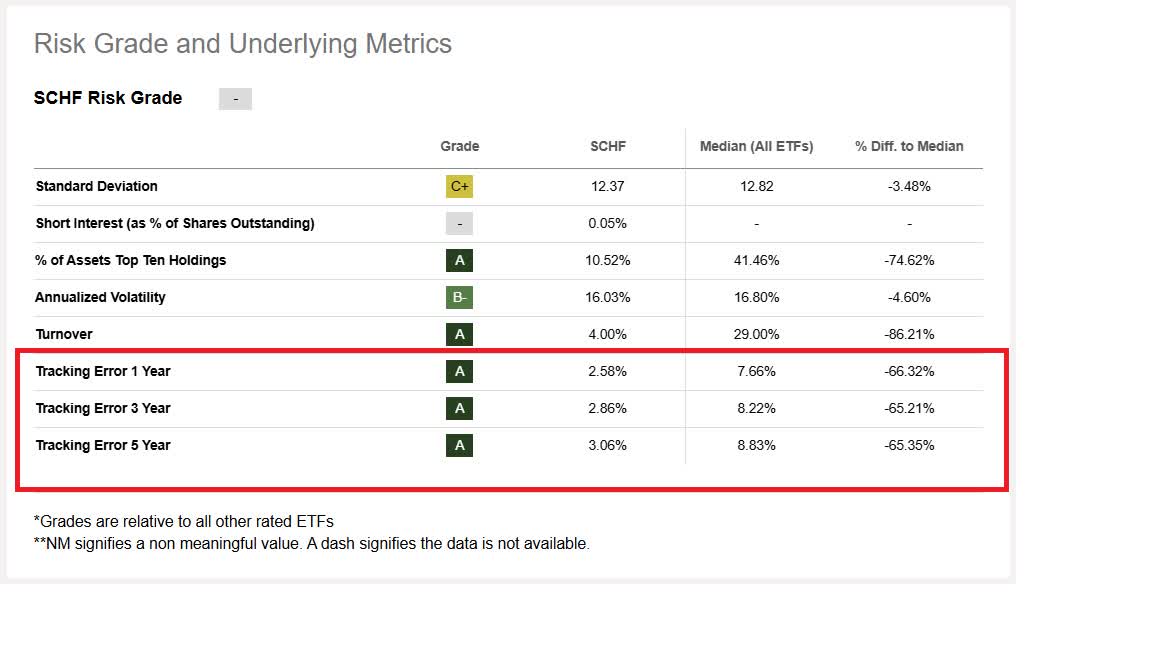Click the SCHF Risk Grade dash badge
Screen dimensions: 1152x648
(x=235, y=99)
